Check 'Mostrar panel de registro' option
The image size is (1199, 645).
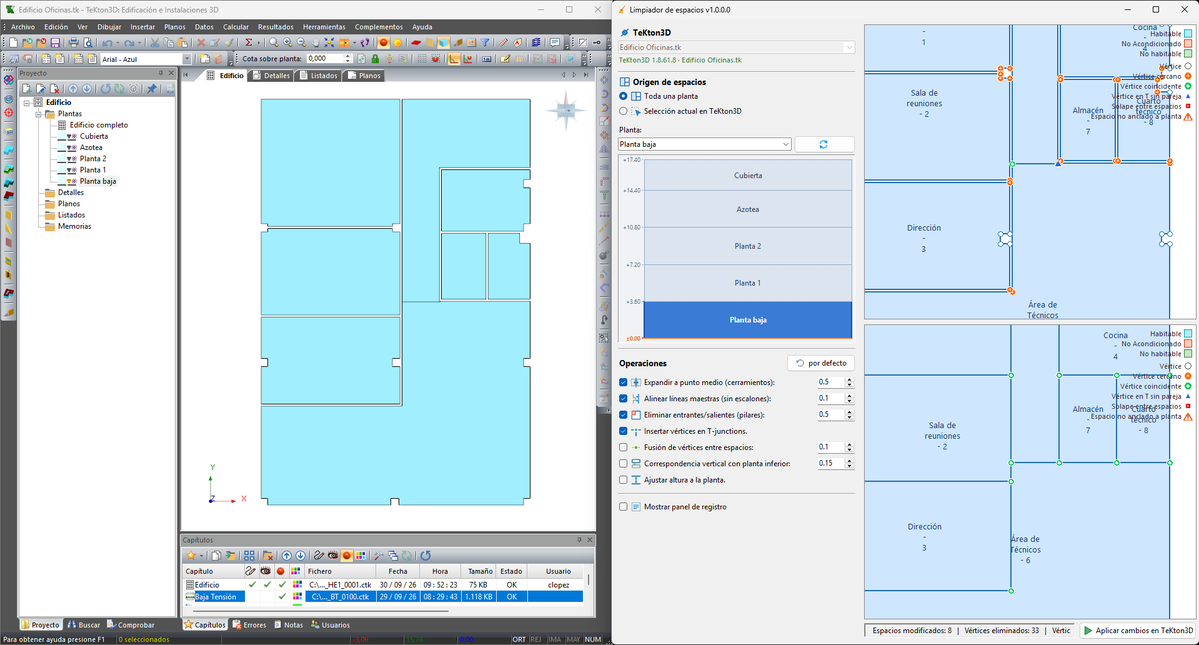pyautogui.click(x=623, y=507)
